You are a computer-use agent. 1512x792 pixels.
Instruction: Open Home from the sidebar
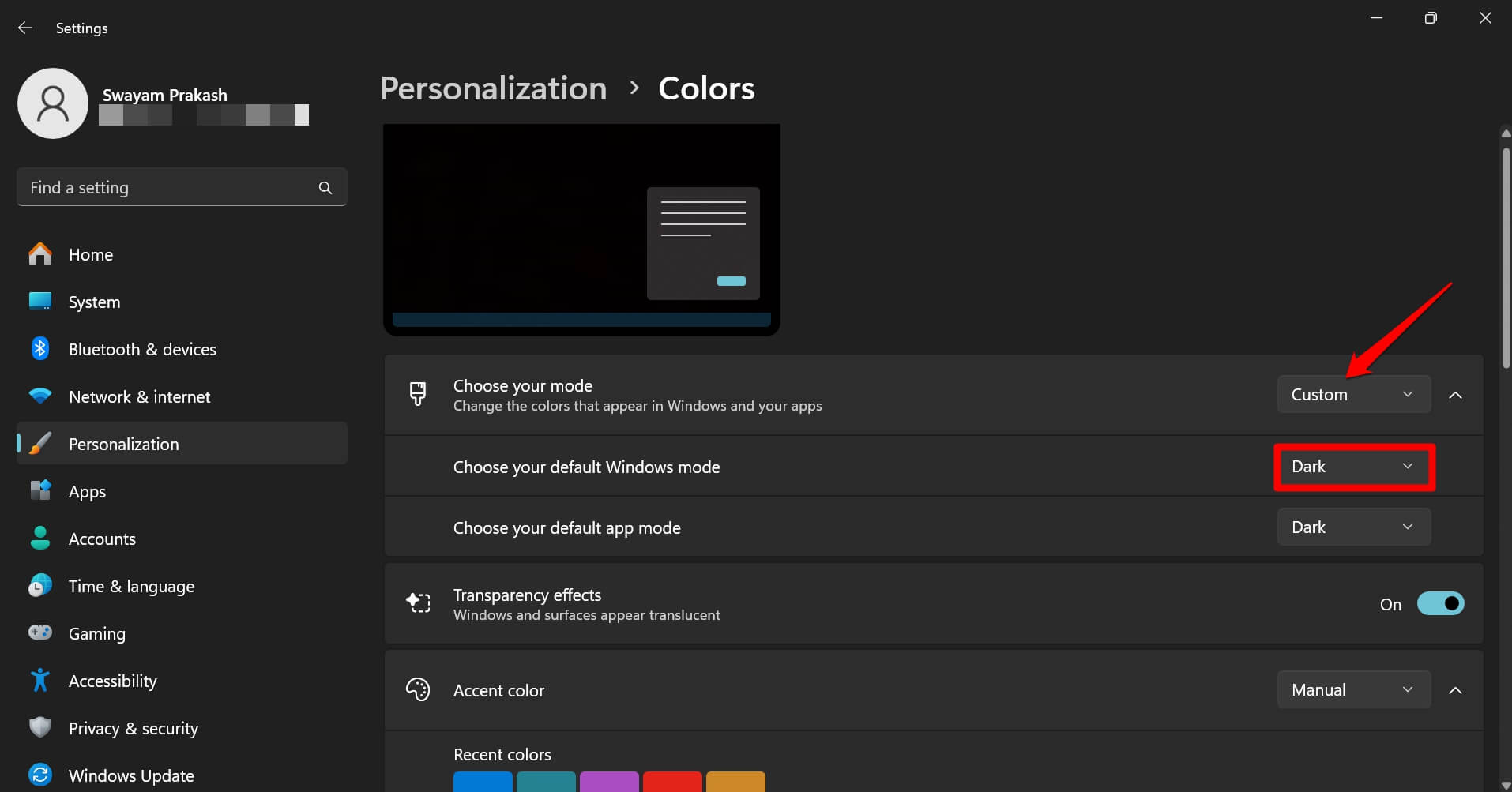[x=182, y=254]
